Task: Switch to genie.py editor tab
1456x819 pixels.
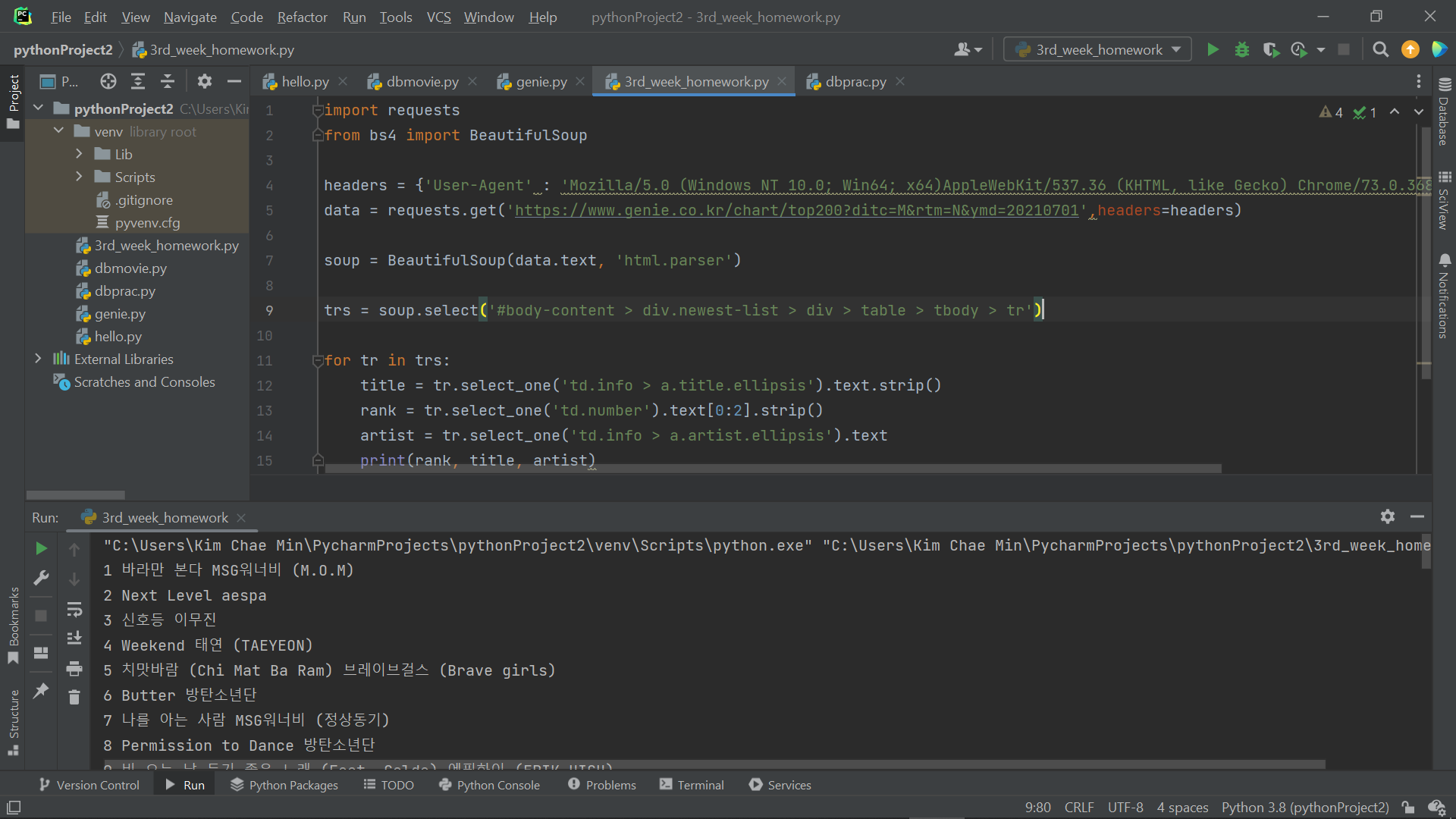Action: pos(541,82)
